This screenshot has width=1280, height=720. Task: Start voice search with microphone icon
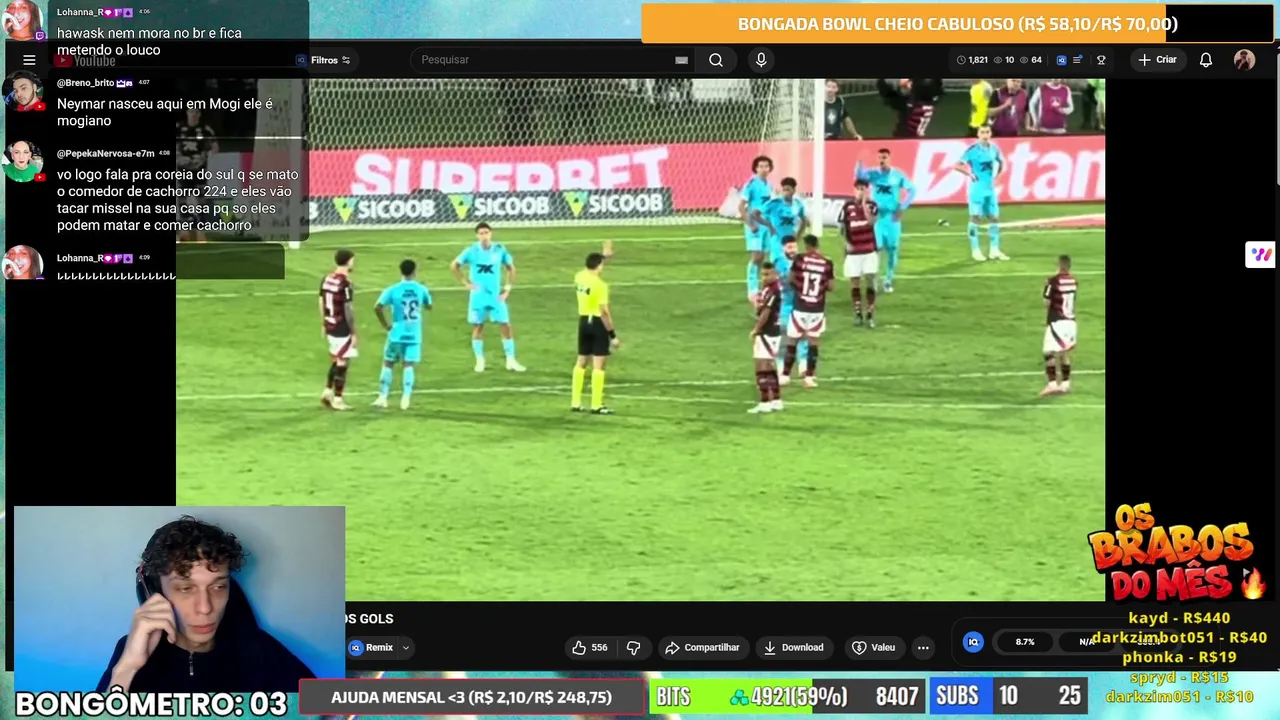point(761,60)
